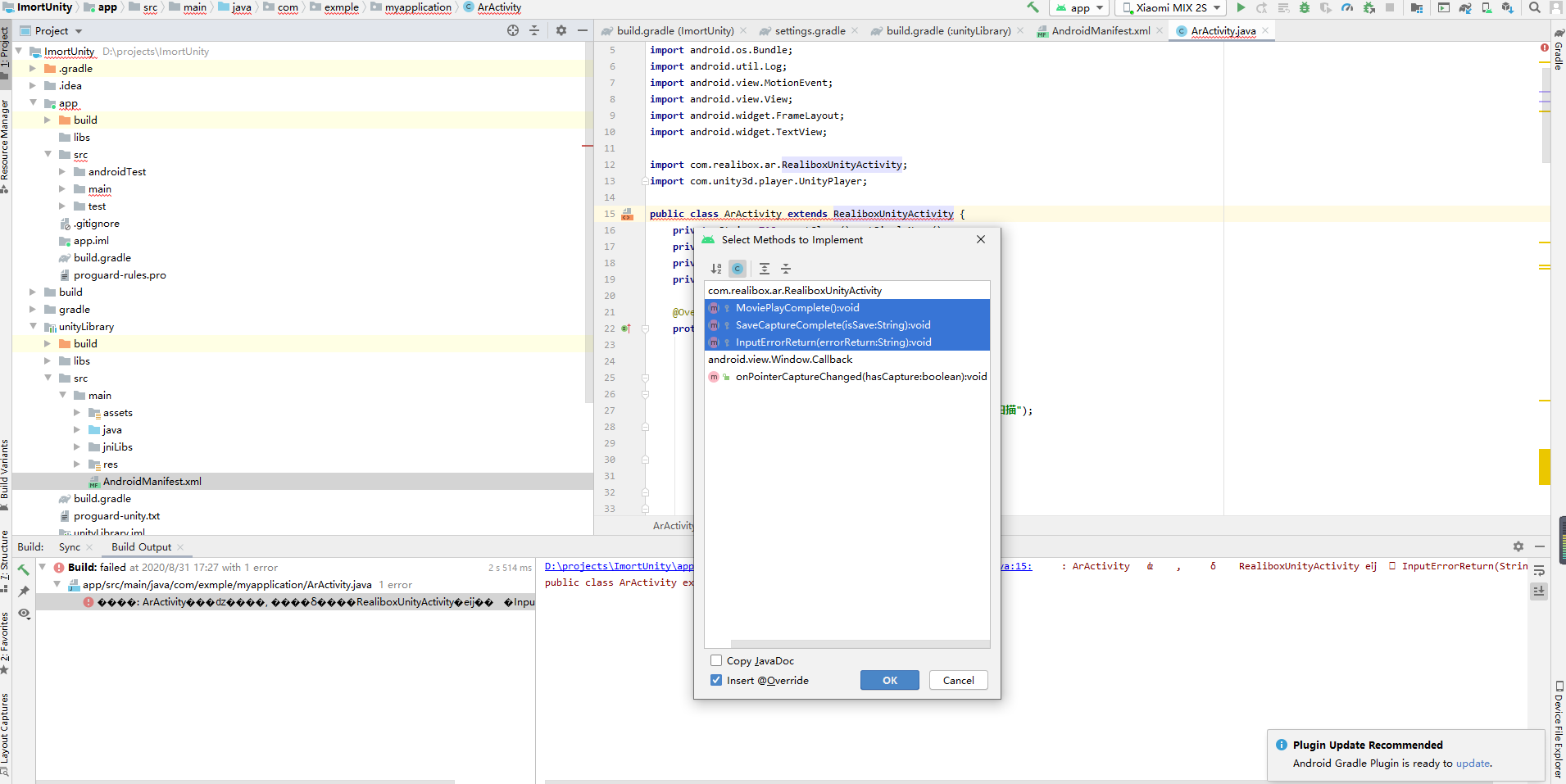
Task: Click locate-file crosshair icon in Project panel
Action: tap(513, 30)
